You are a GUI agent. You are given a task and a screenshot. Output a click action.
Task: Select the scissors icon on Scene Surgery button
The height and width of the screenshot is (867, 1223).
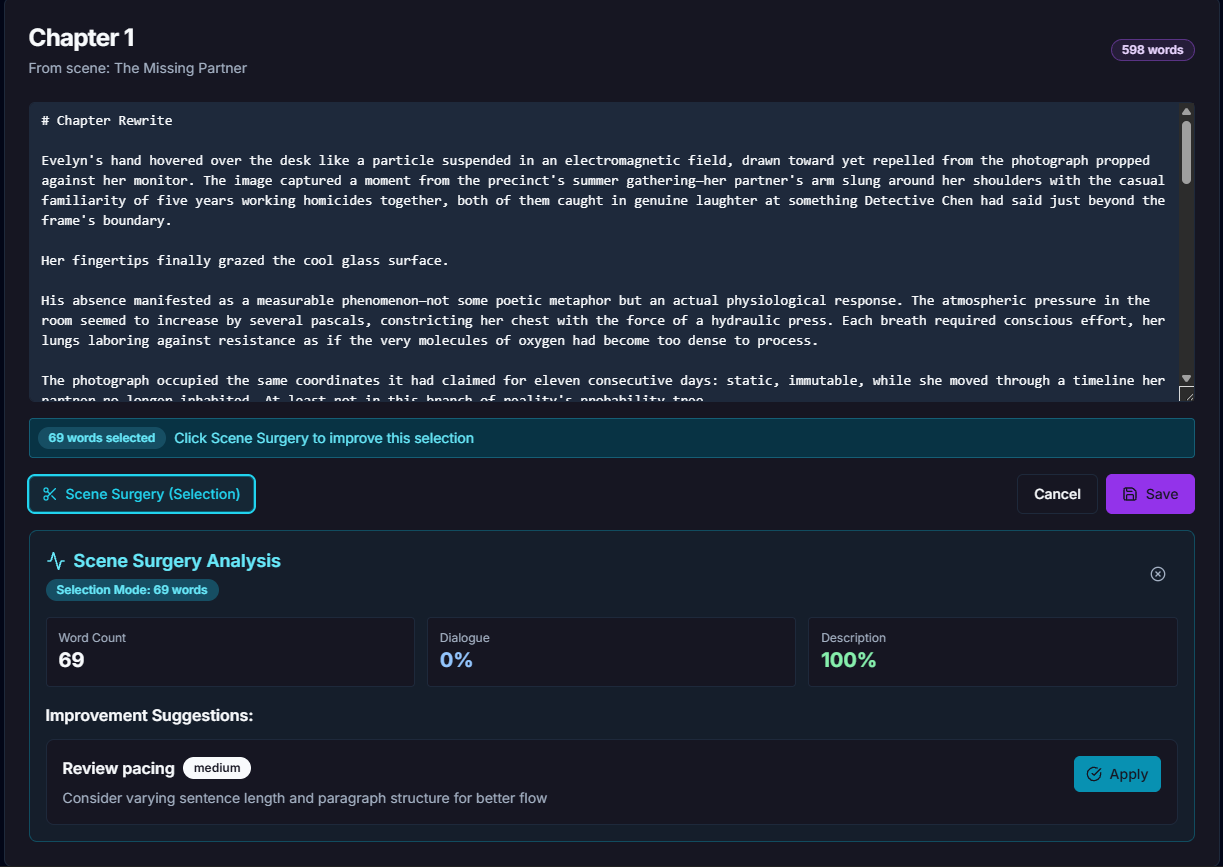tap(49, 493)
